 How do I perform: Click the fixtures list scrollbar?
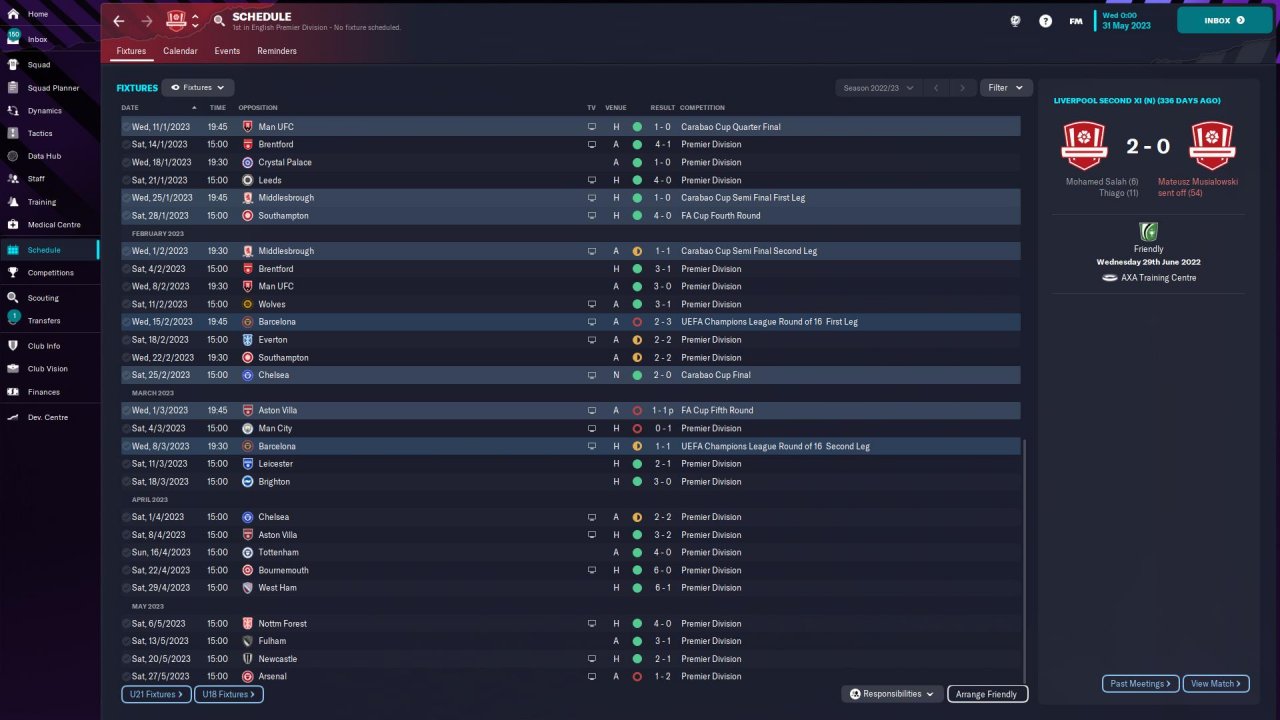(1026, 560)
